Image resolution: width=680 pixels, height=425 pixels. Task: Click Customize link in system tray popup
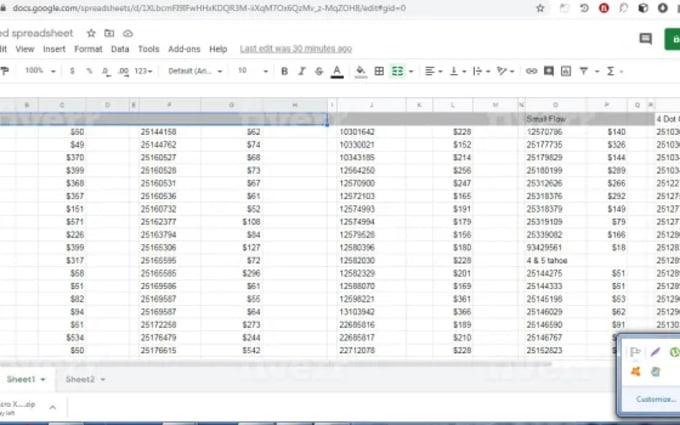[656, 399]
